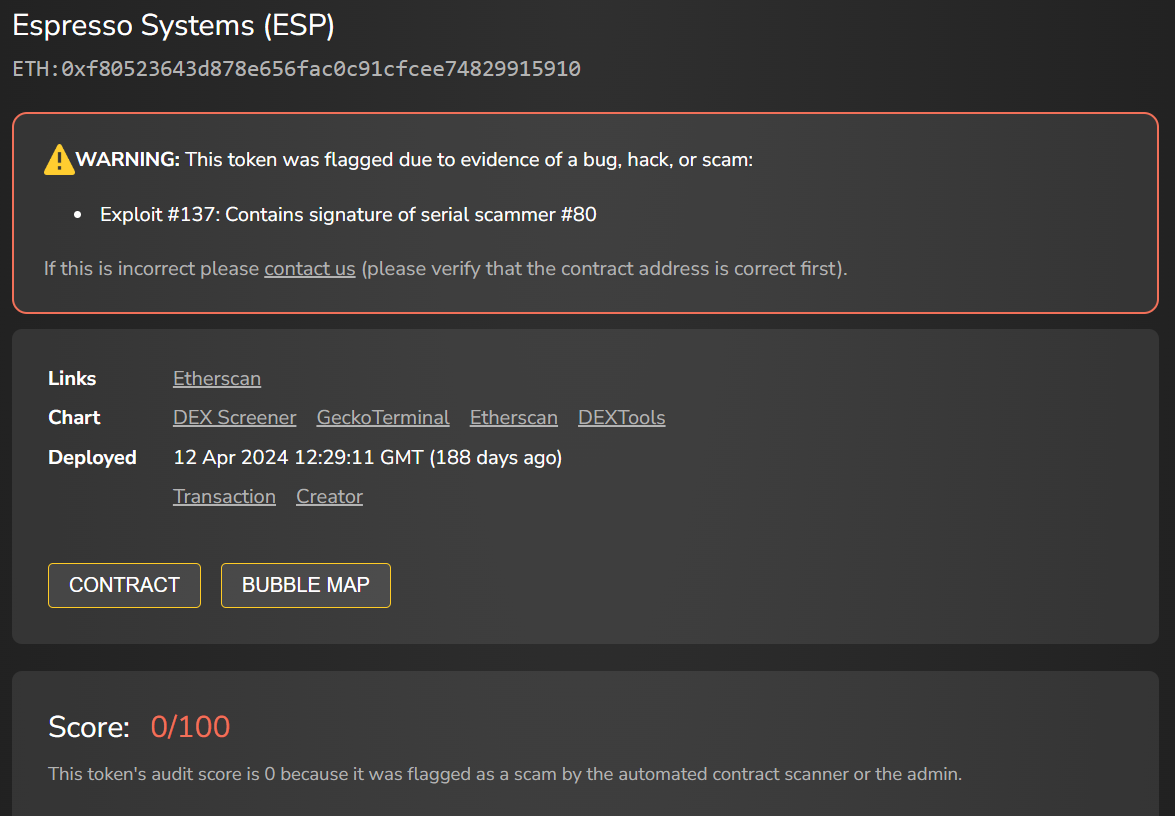Viewport: 1175px width, 816px height.
Task: Click the yellow warning triangle icon
Action: tap(59, 159)
